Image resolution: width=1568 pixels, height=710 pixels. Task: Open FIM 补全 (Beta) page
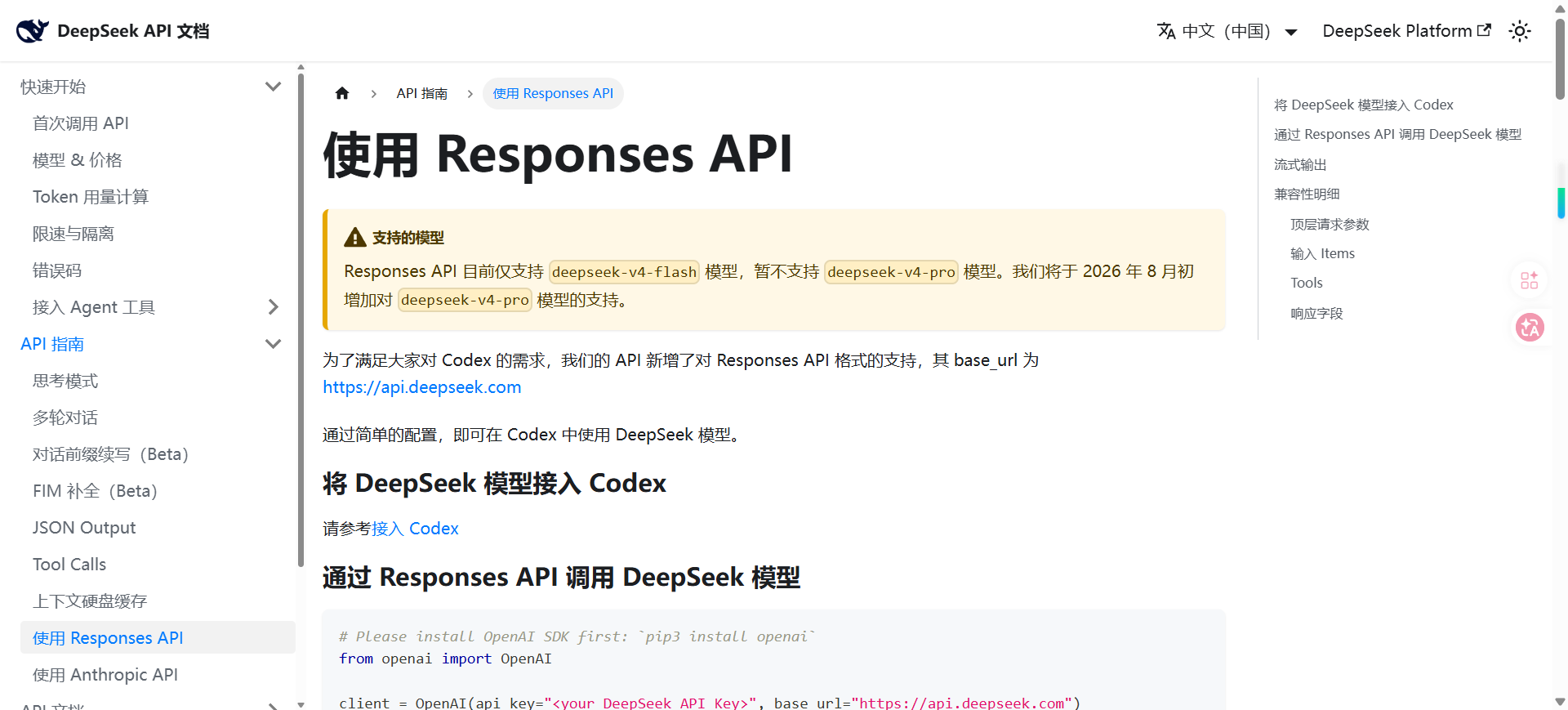[96, 491]
